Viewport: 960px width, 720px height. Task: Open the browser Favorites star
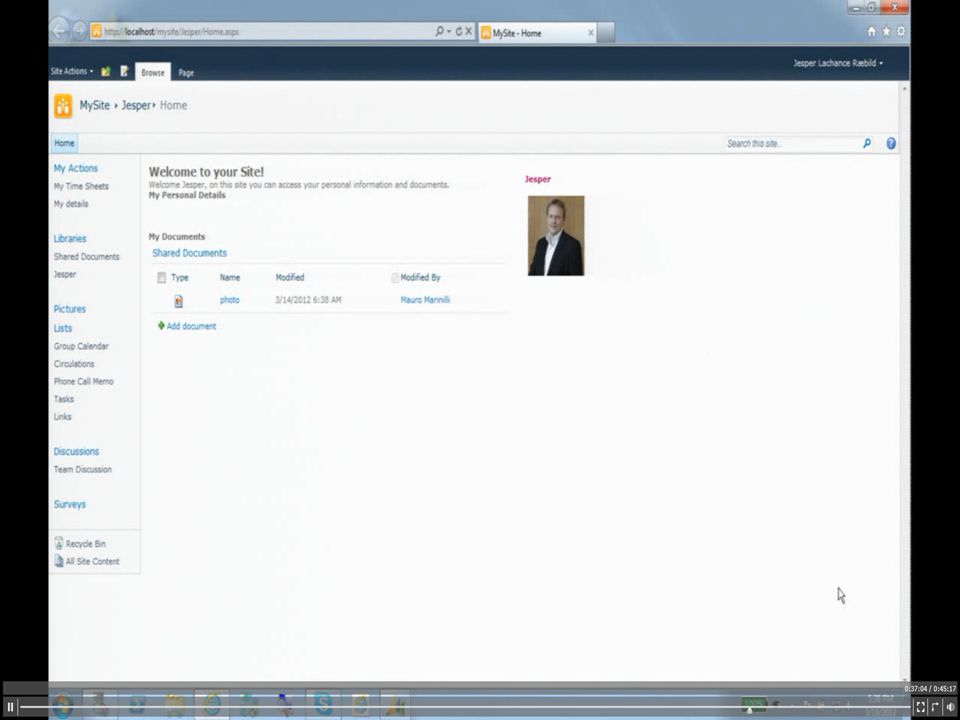click(x=886, y=31)
